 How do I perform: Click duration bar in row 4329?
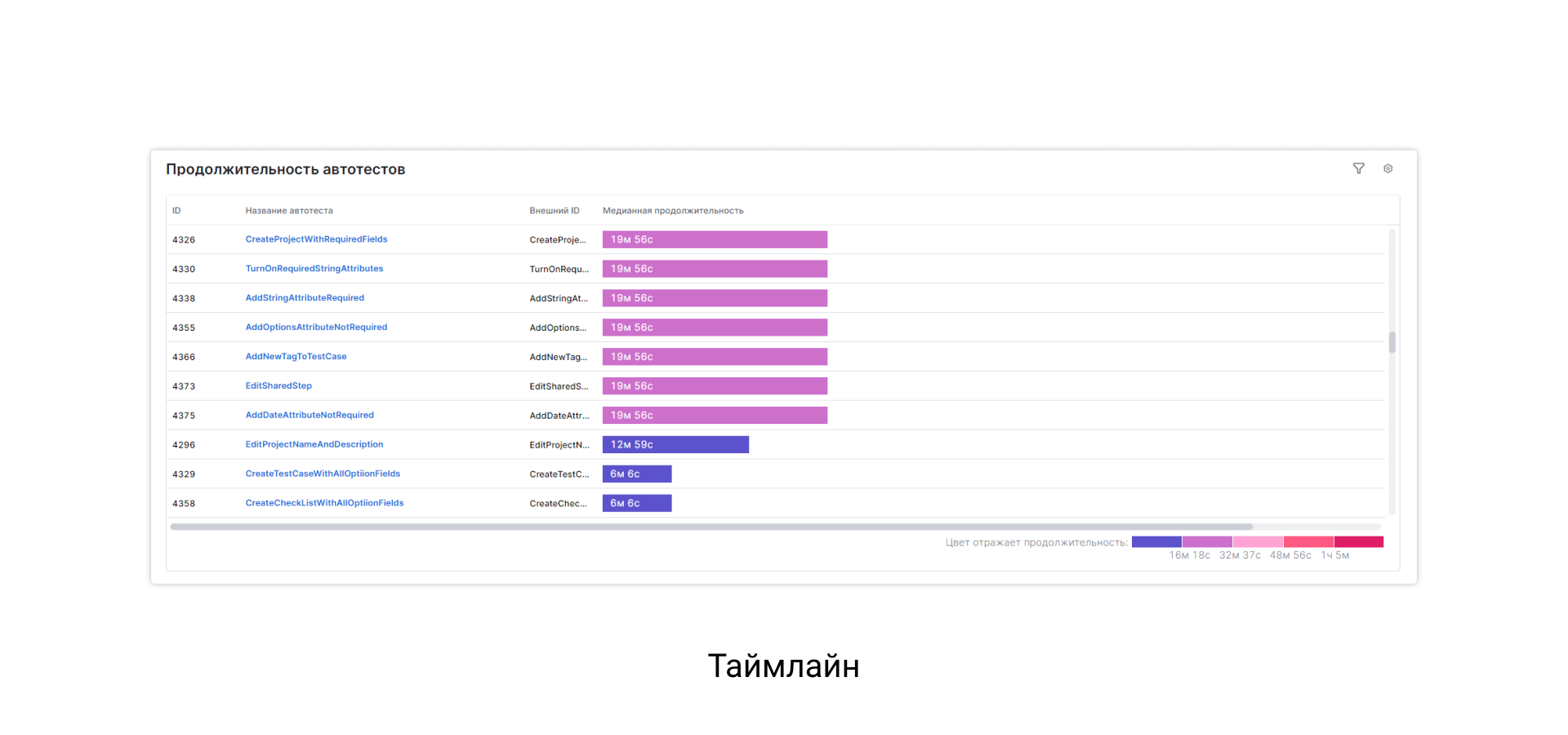tap(637, 474)
